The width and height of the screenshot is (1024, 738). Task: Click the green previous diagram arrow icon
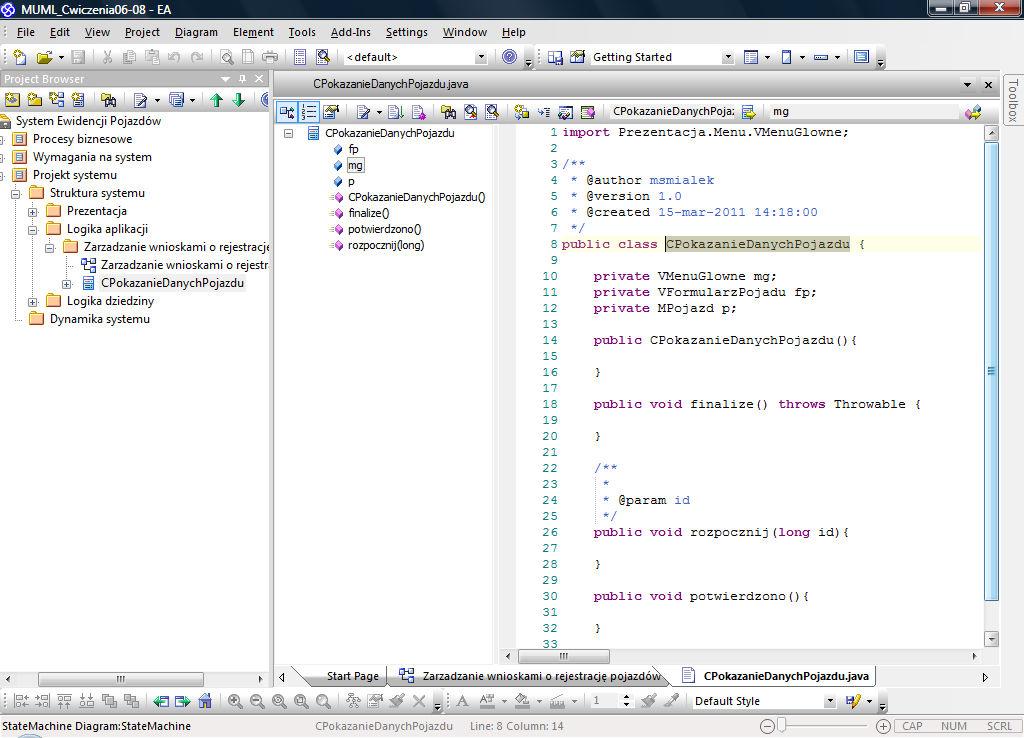(x=161, y=701)
